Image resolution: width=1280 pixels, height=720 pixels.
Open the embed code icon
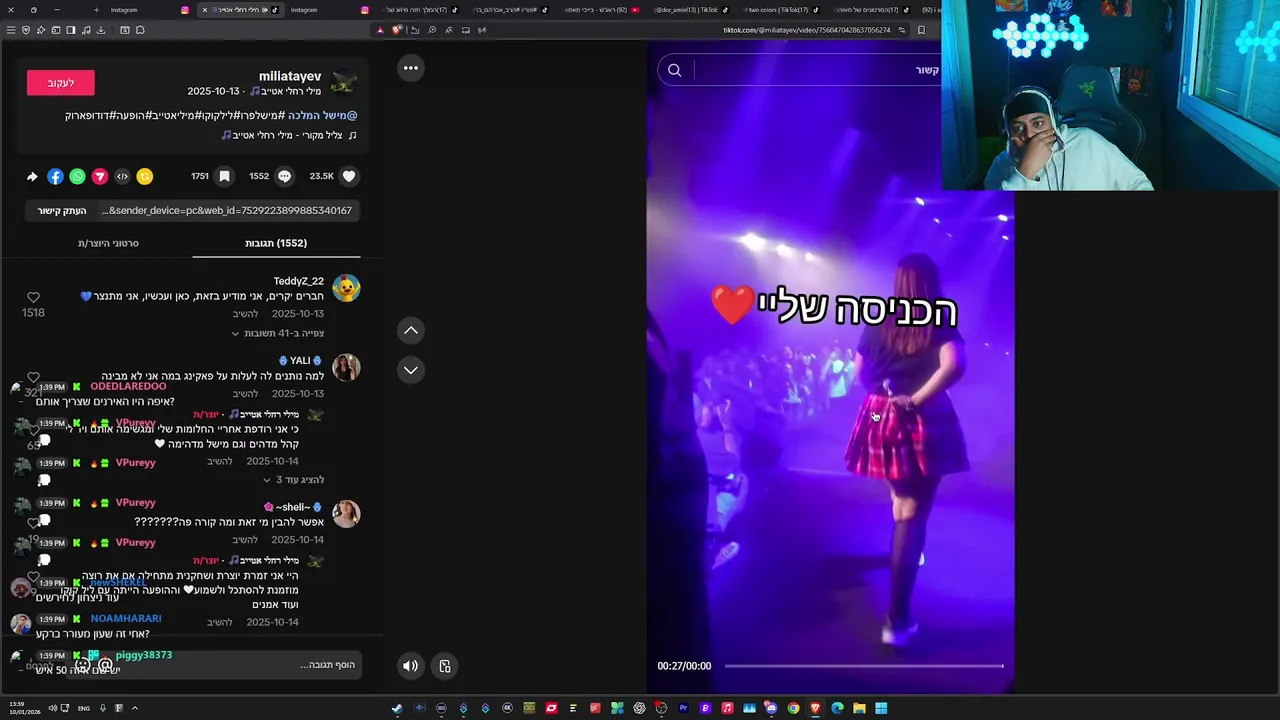point(122,176)
